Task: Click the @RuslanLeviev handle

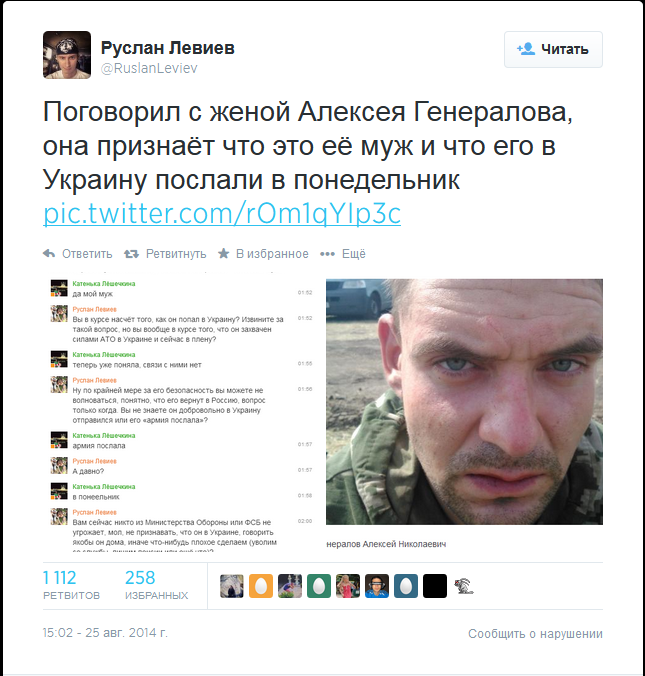Action: [x=149, y=68]
